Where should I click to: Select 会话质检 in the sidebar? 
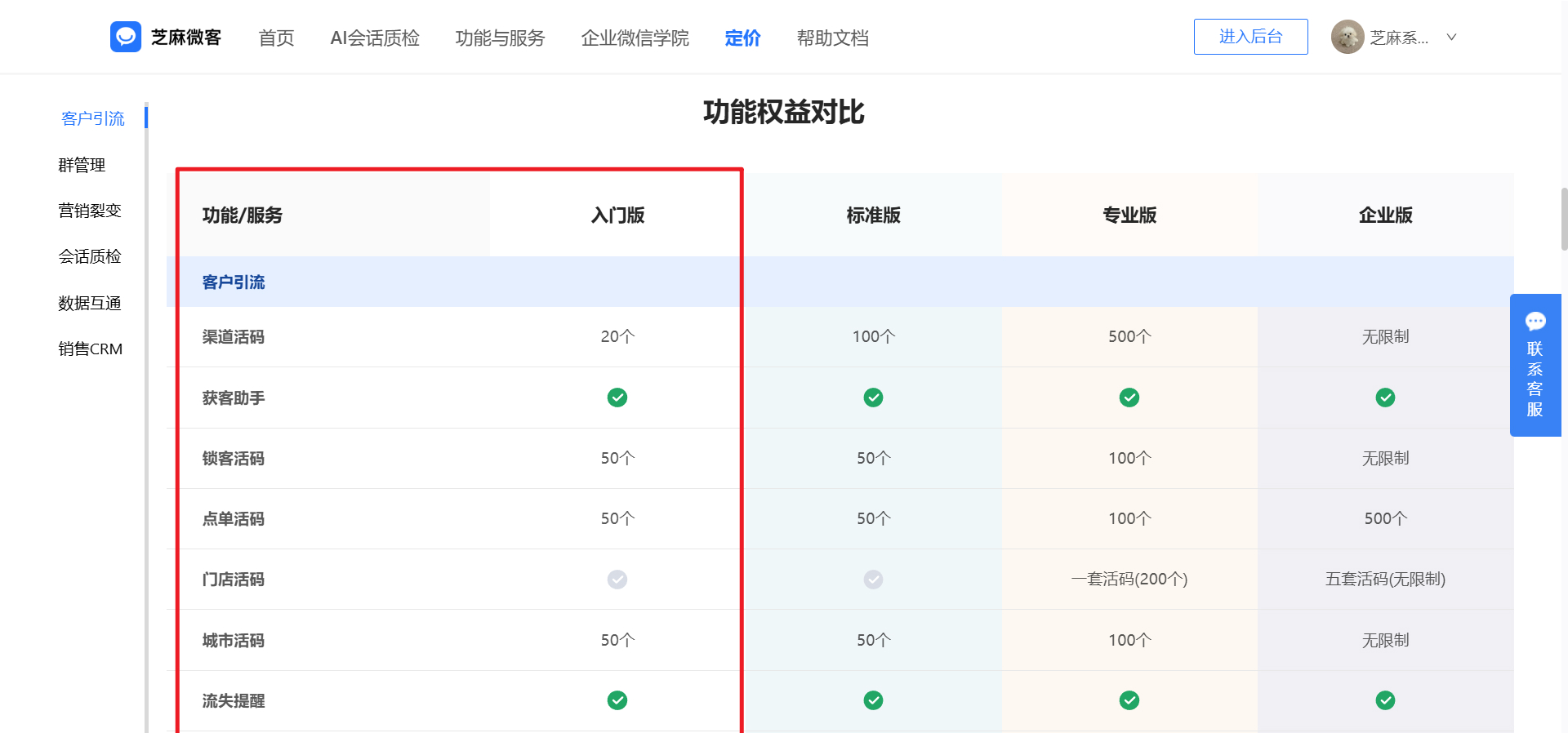[x=90, y=256]
